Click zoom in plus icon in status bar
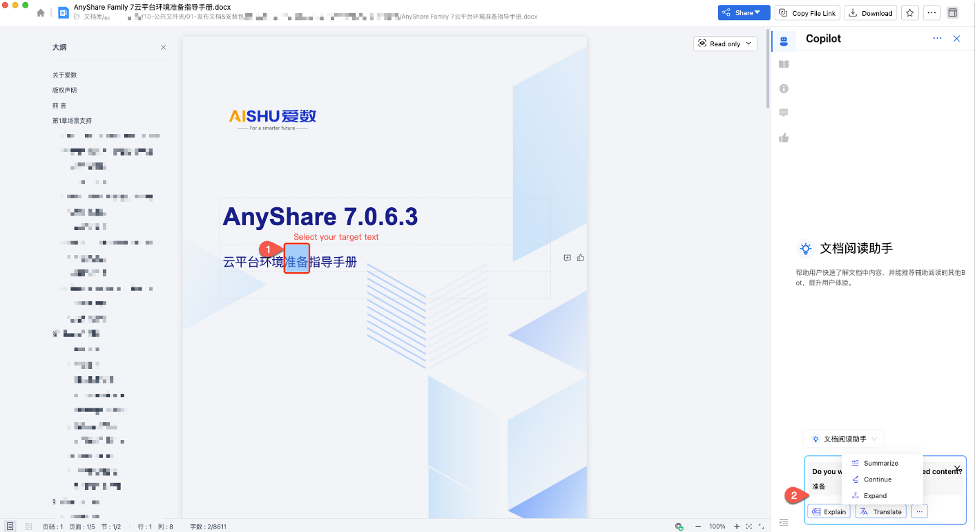 pyautogui.click(x=734, y=526)
